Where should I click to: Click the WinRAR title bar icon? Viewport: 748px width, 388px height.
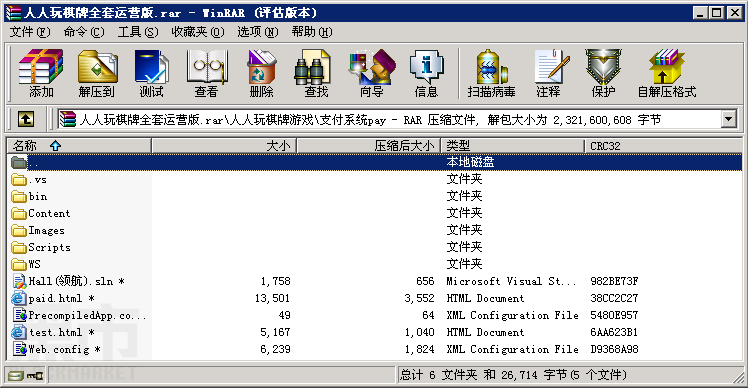[13, 12]
